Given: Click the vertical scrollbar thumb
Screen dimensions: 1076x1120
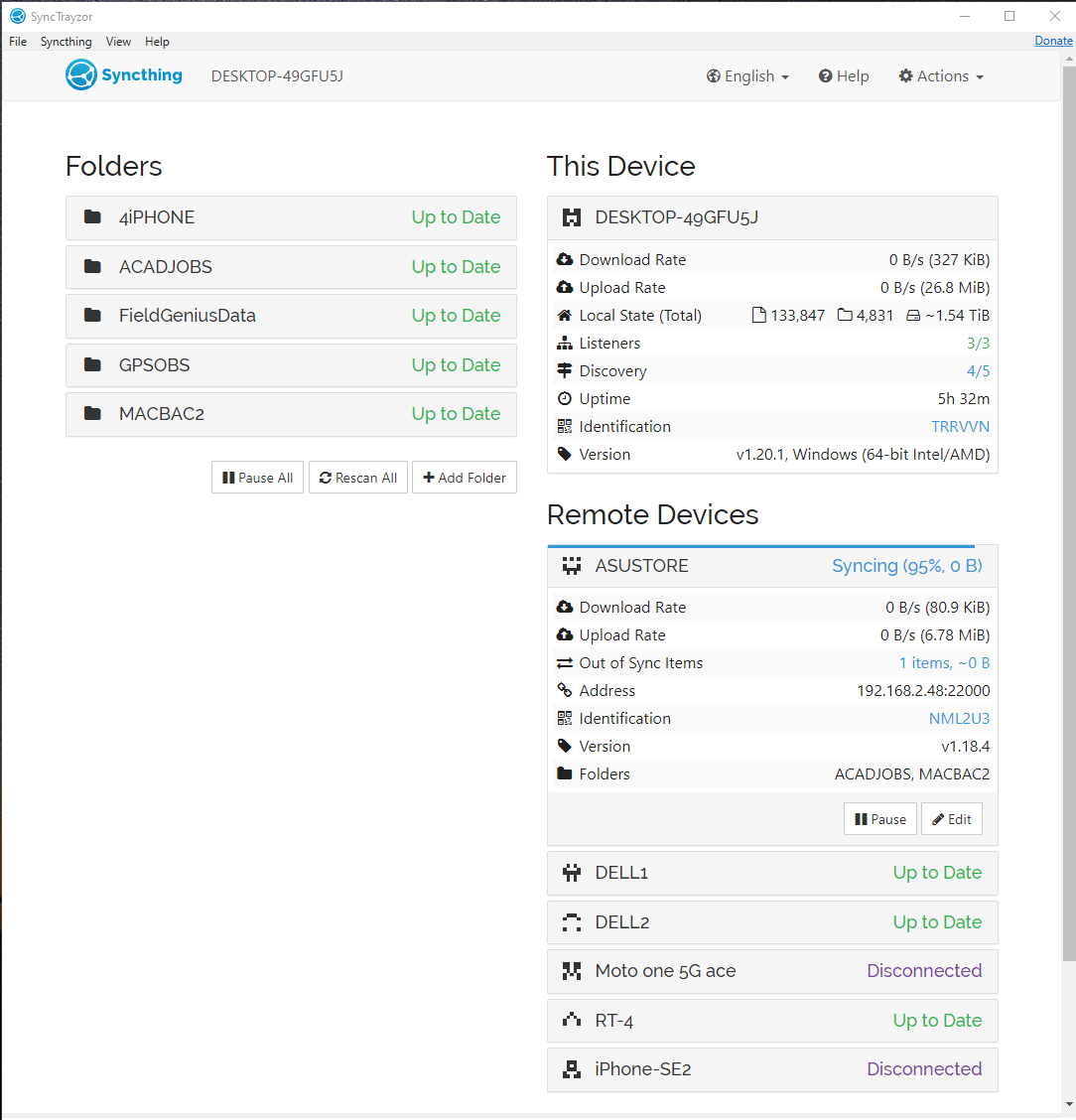Looking at the screenshot, I should (x=1068, y=513).
